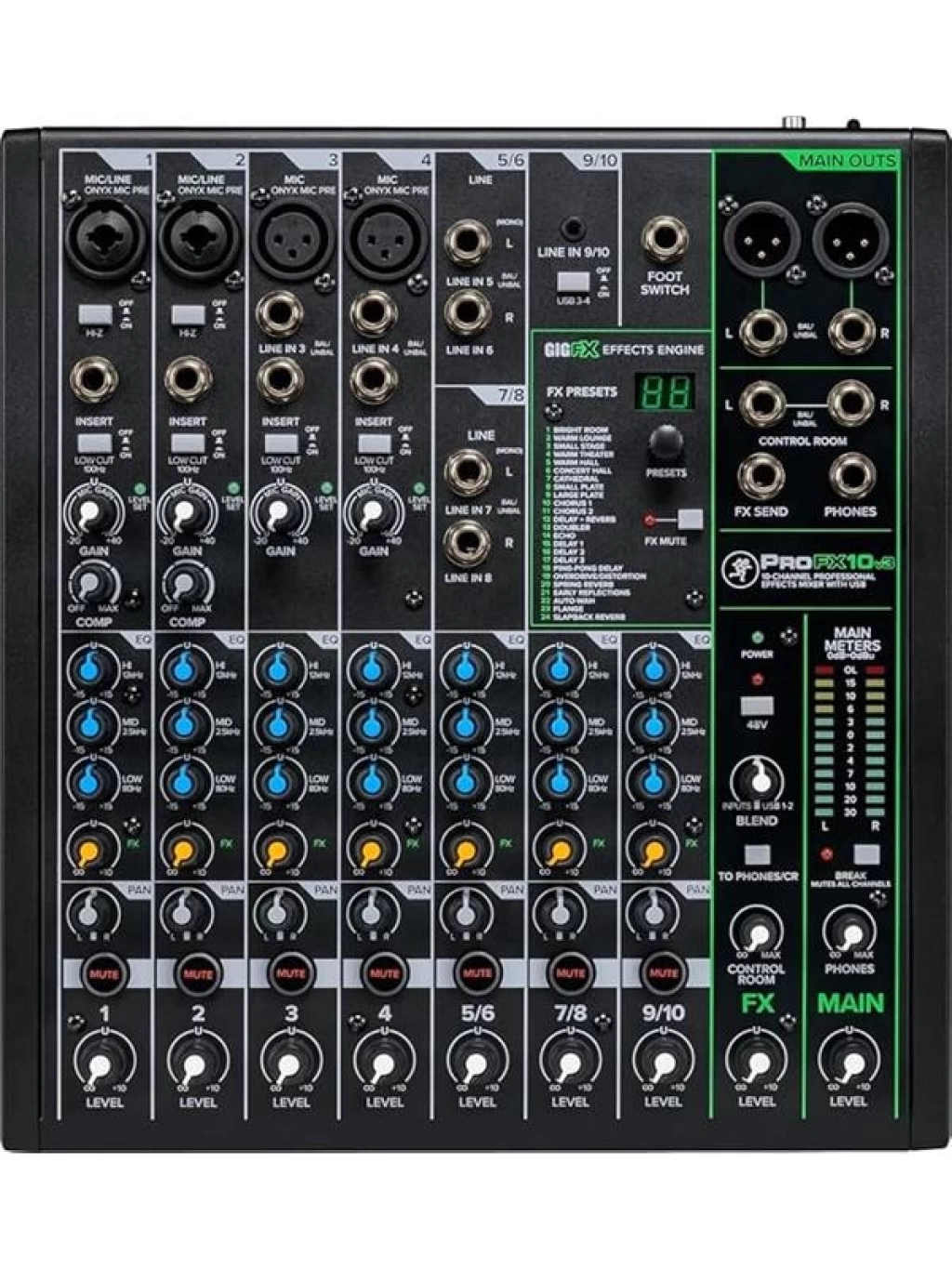Mute channel 1 with its MUTE button
The height and width of the screenshot is (1269, 952).
point(104,973)
